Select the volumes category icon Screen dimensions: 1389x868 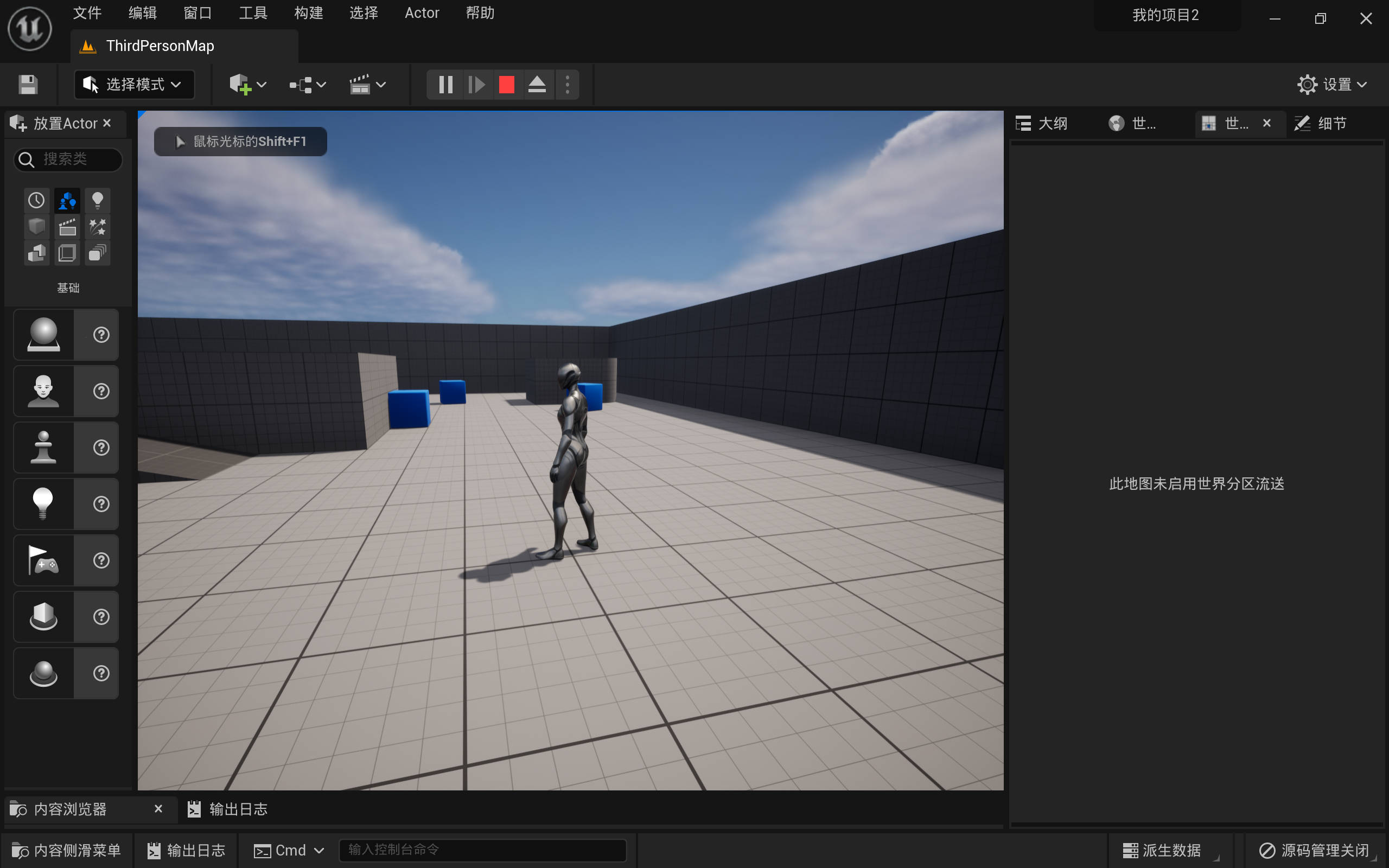click(x=67, y=253)
